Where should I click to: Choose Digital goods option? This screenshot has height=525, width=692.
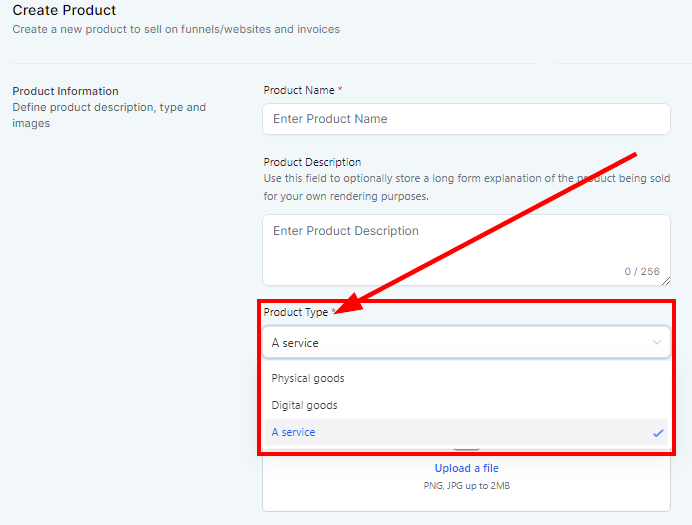coord(305,406)
